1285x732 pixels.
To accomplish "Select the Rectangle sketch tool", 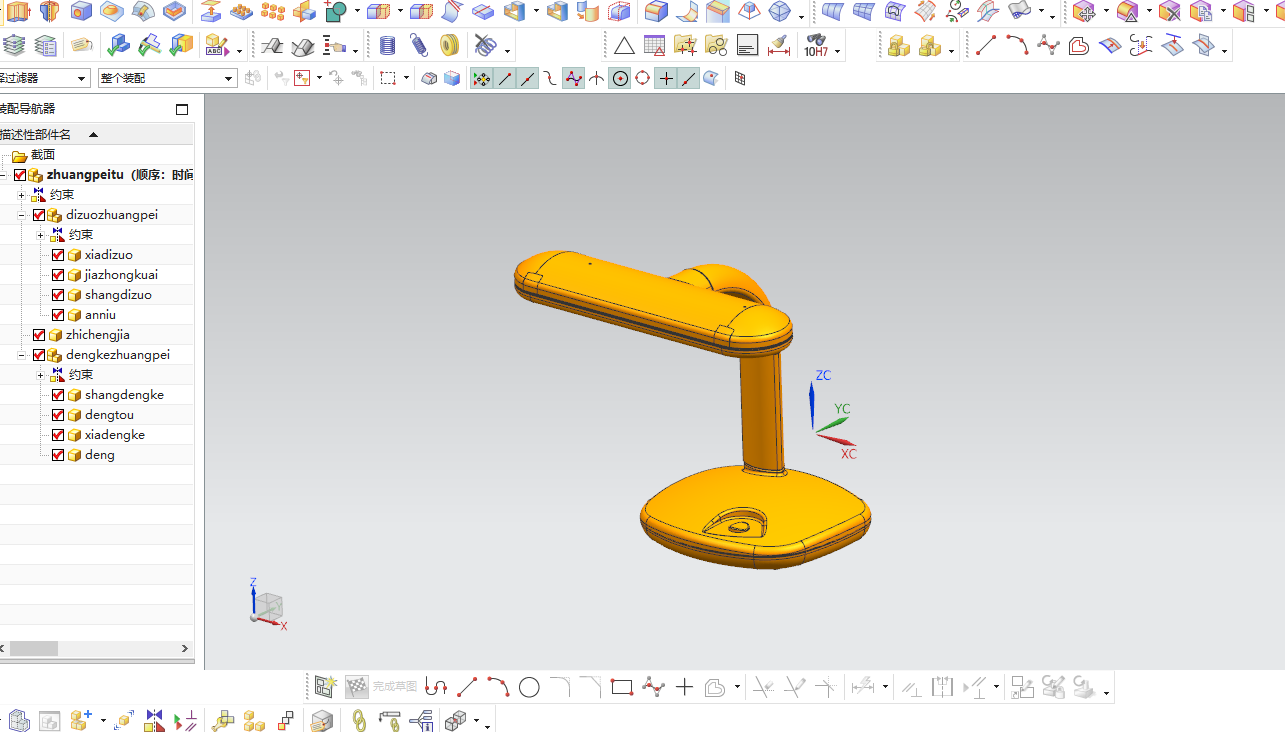I will [622, 687].
